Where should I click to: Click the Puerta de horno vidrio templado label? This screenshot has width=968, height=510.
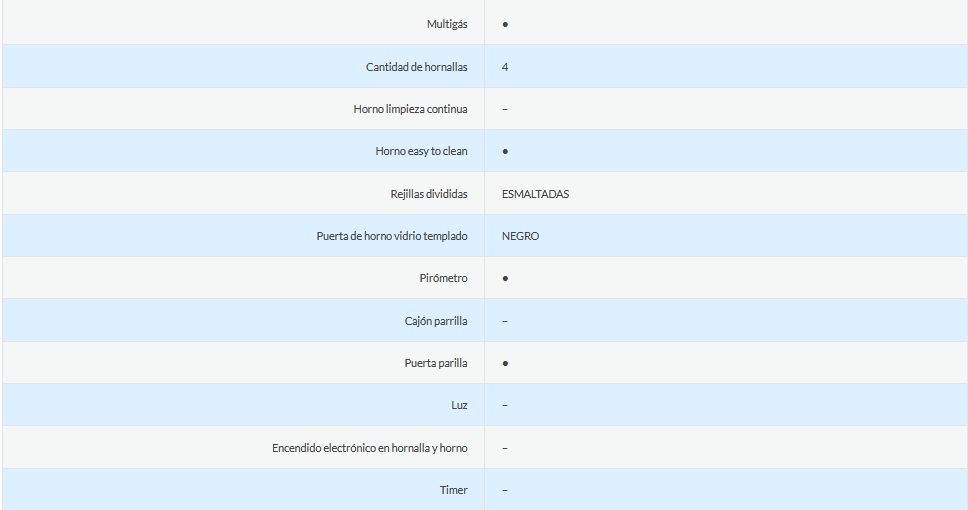tap(392, 236)
